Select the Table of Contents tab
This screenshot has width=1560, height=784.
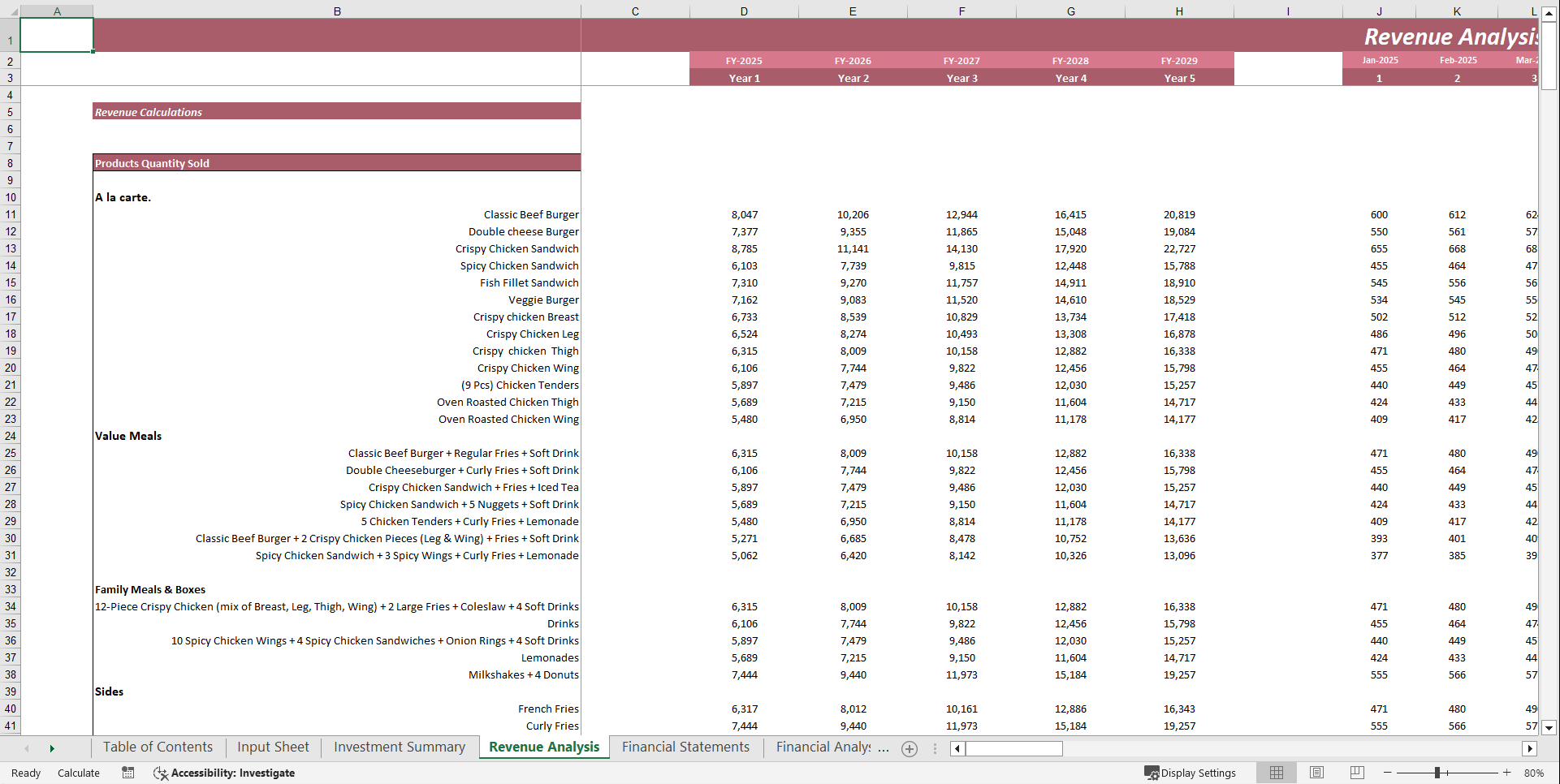point(157,747)
